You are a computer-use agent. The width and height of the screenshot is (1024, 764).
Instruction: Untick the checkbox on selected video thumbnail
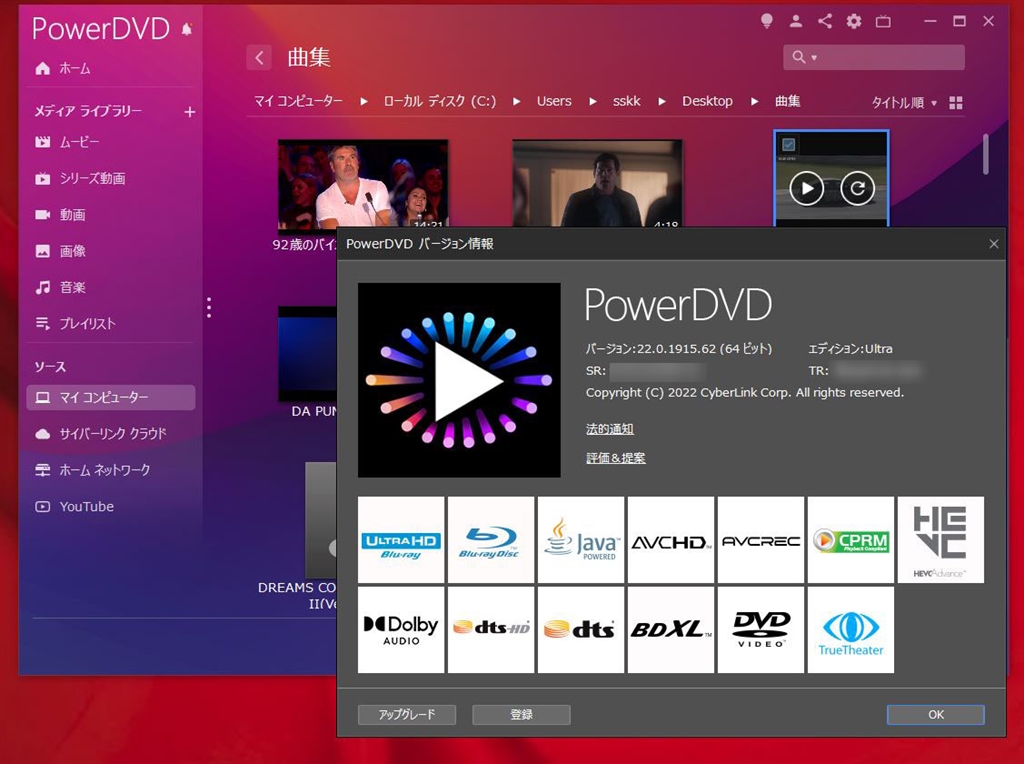pyautogui.click(x=788, y=144)
